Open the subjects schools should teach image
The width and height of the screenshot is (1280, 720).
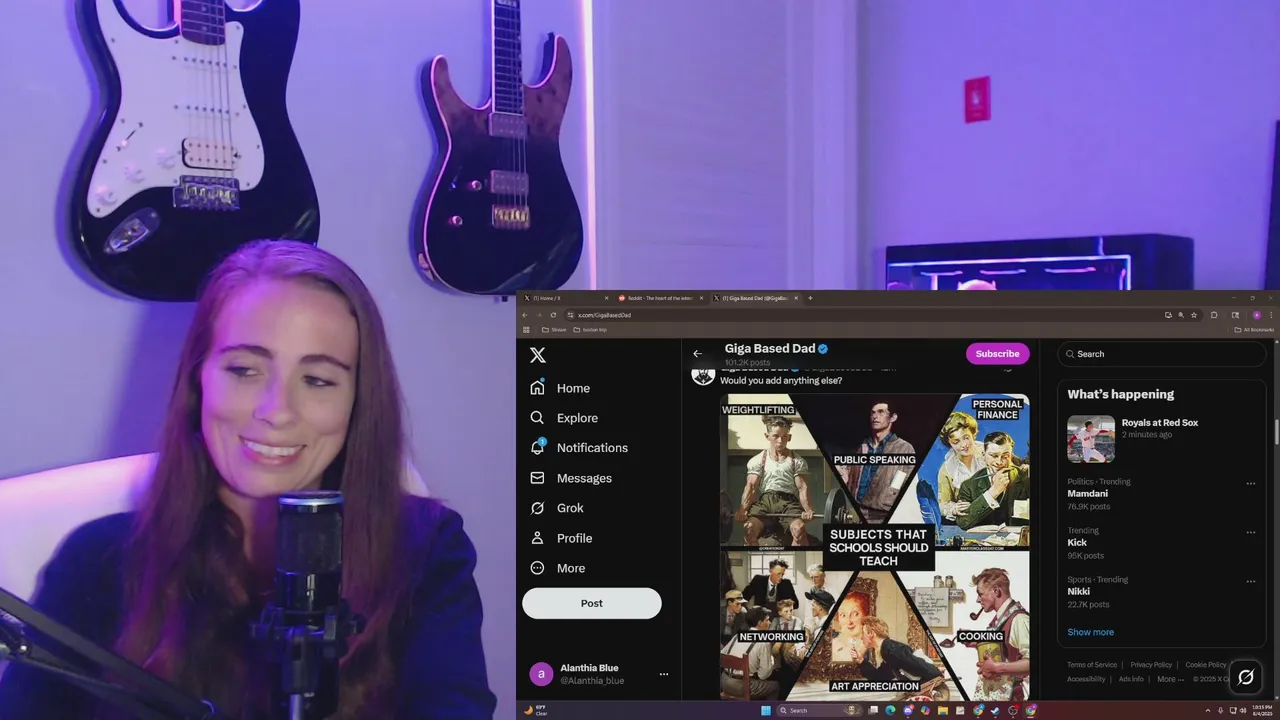point(874,547)
